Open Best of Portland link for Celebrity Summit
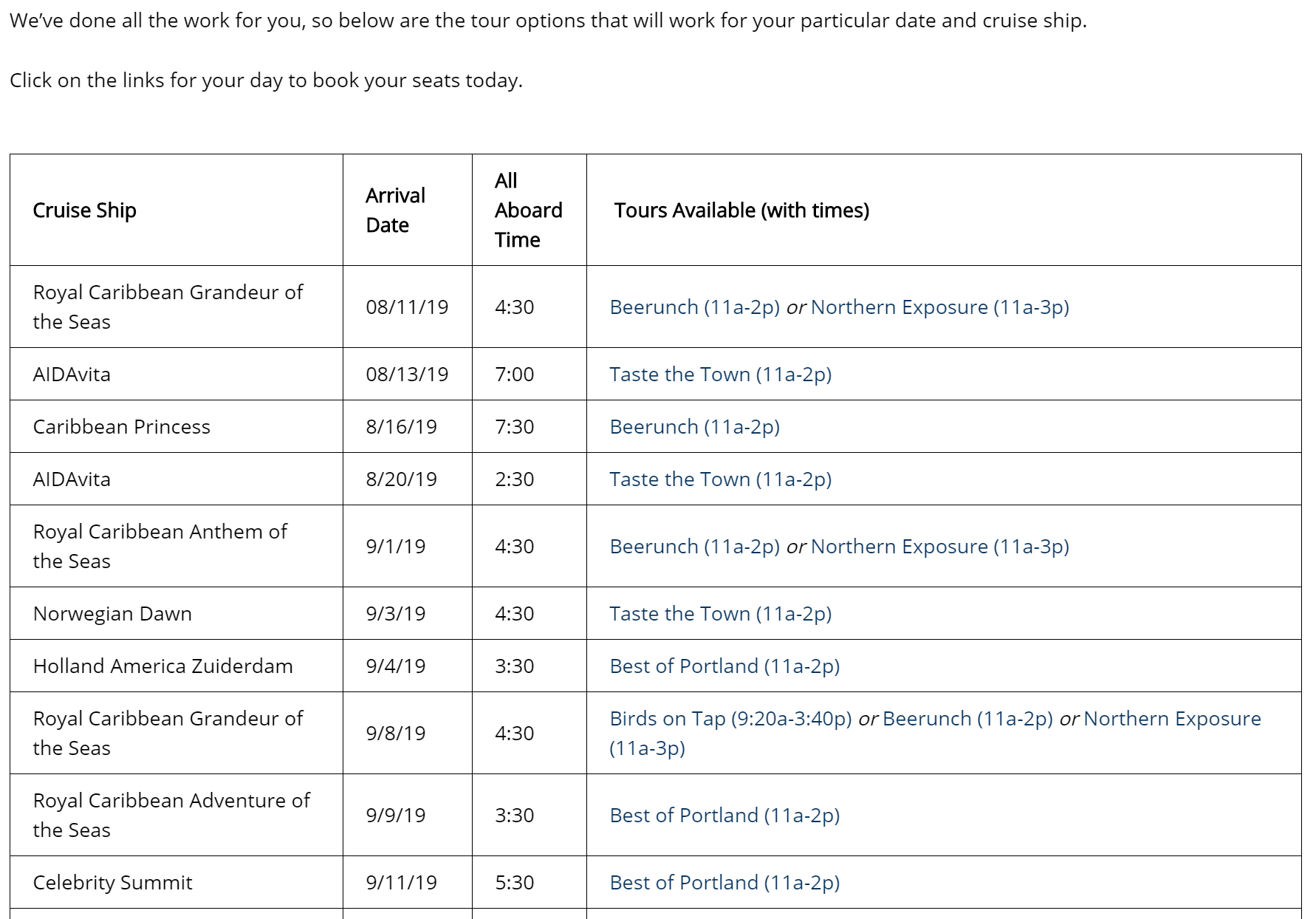Viewport: 1316px width, 919px height. coord(724,882)
